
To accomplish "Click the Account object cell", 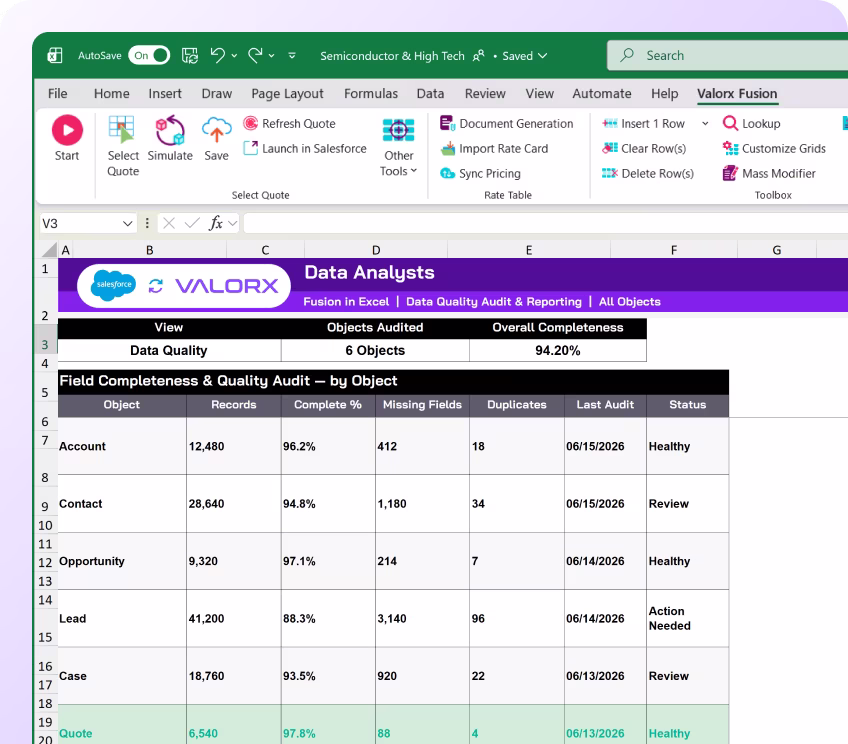I will 122,446.
